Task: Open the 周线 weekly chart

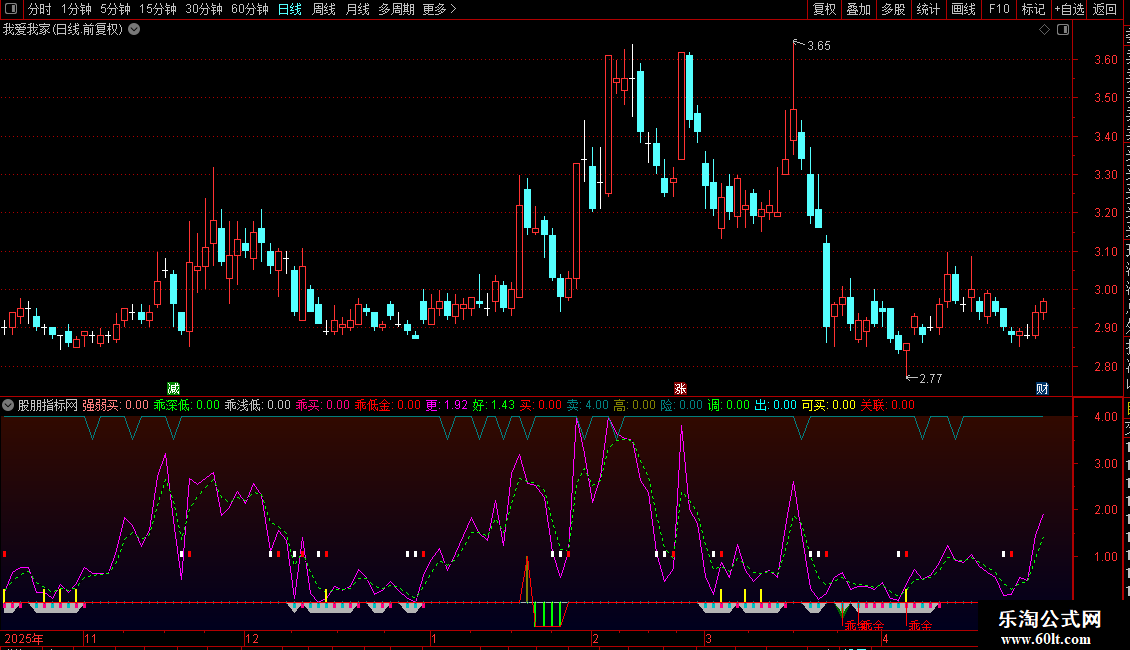Action: click(x=324, y=9)
